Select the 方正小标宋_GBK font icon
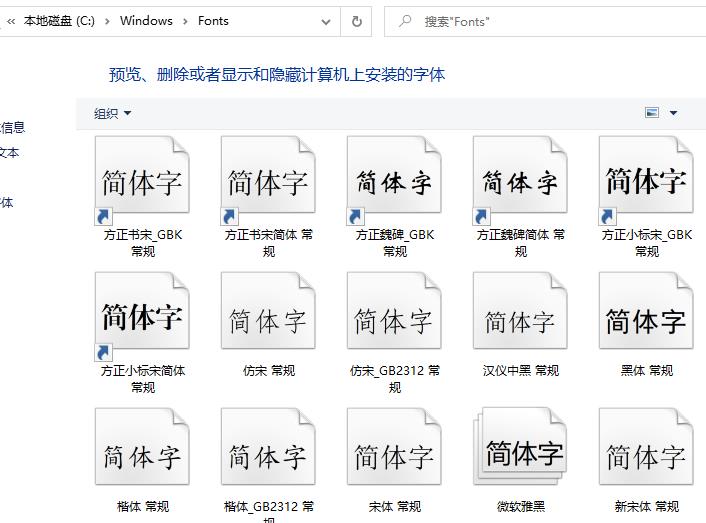 click(x=646, y=182)
